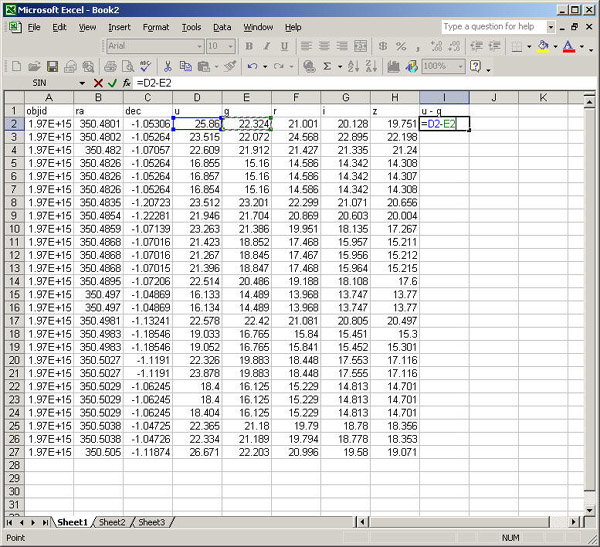Toggle Align Right
Screen dimensions: 600x547
pos(342,46)
